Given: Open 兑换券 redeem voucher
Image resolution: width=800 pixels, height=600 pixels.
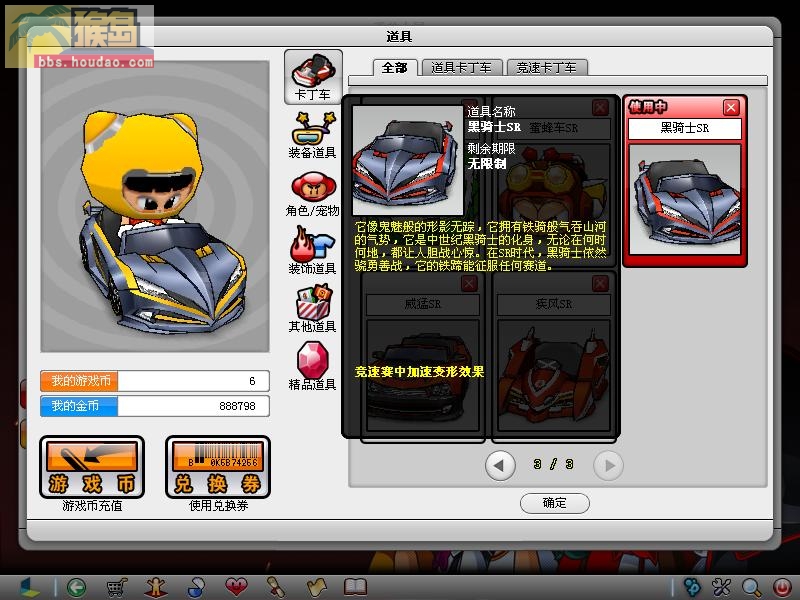Looking at the screenshot, I should [x=218, y=467].
